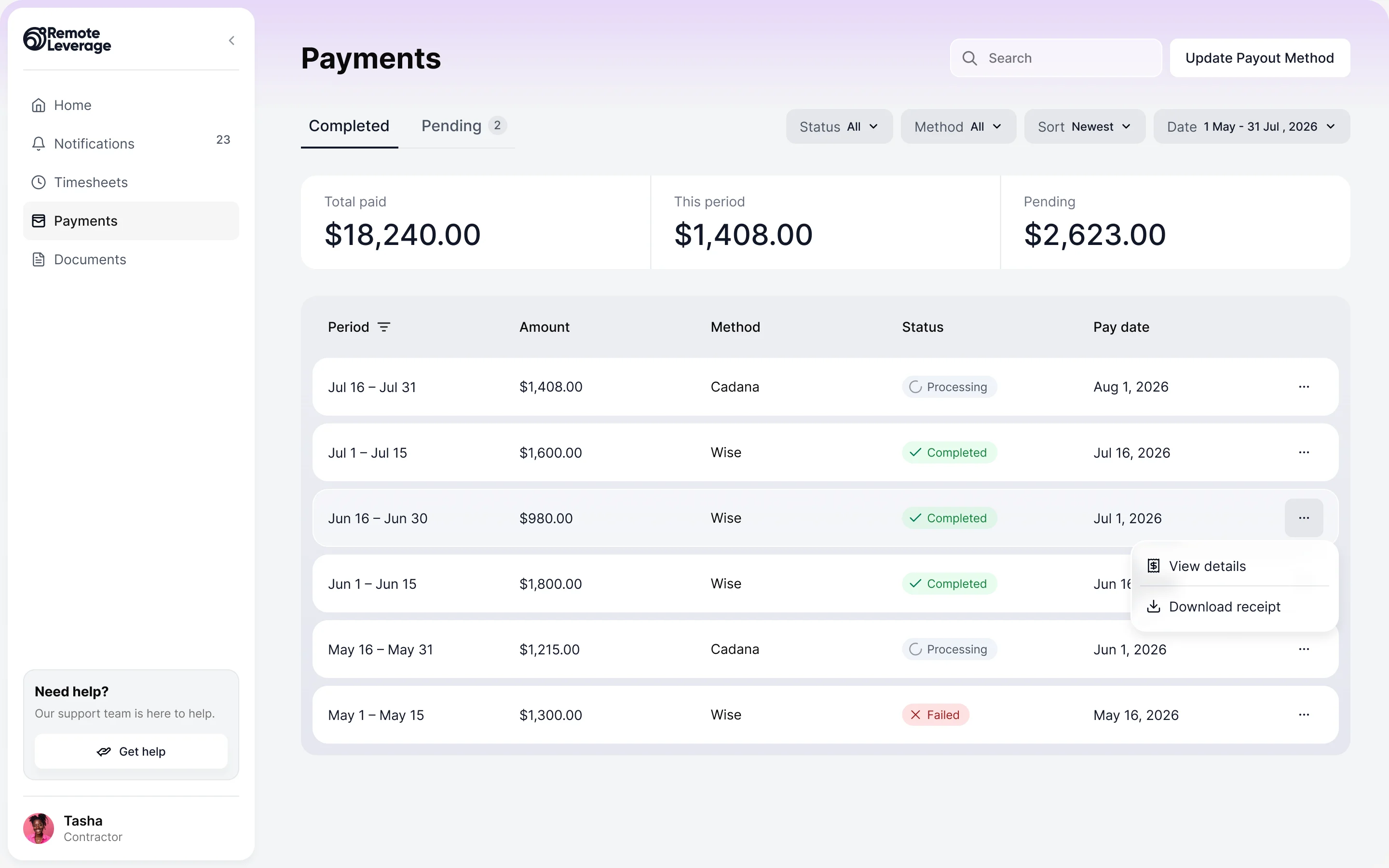Open the Method filter dropdown
Image resolution: width=1389 pixels, height=868 pixels.
[x=958, y=126]
